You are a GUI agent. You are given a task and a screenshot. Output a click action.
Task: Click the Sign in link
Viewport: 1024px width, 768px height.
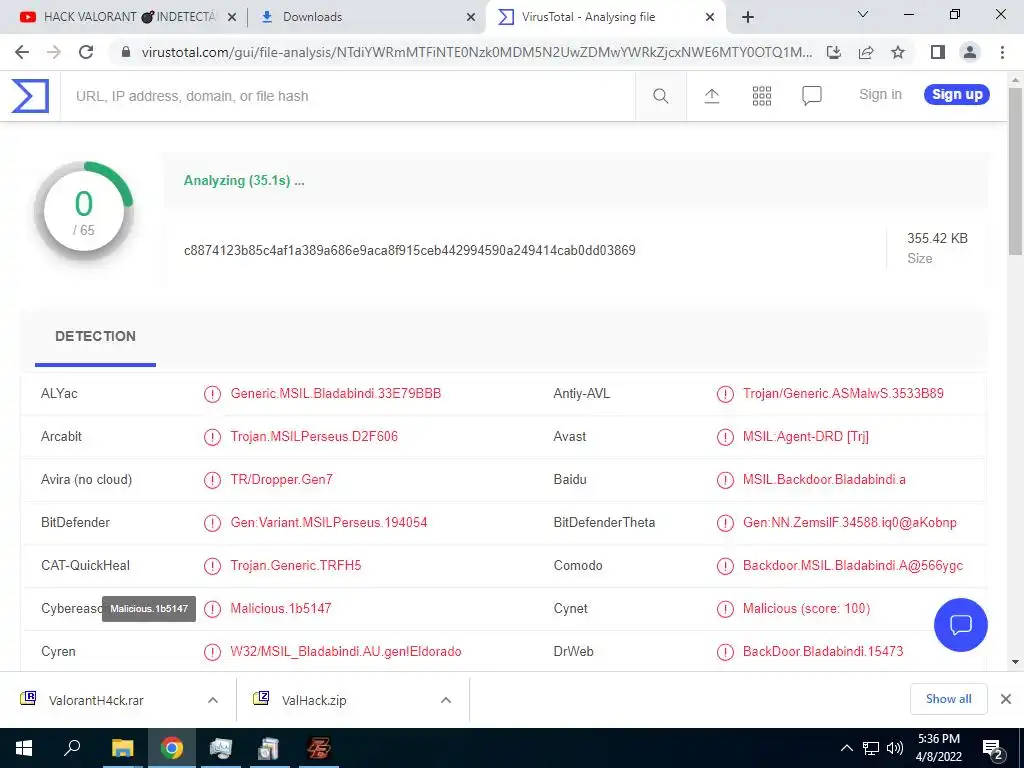880,95
